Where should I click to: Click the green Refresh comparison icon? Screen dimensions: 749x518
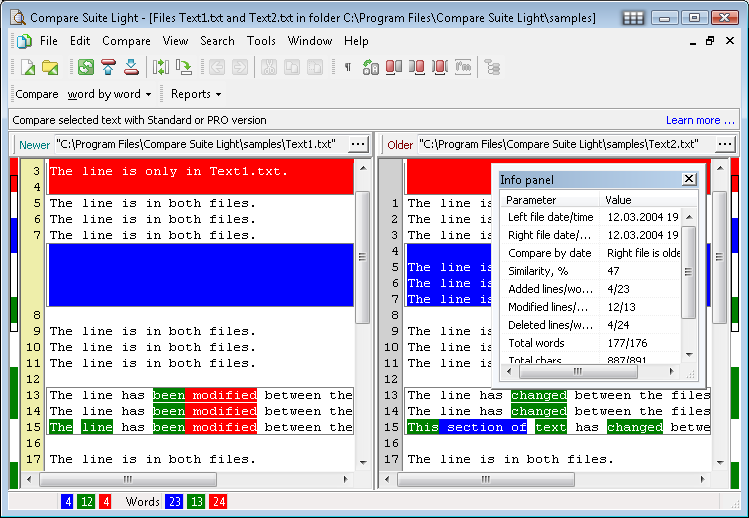(86, 67)
